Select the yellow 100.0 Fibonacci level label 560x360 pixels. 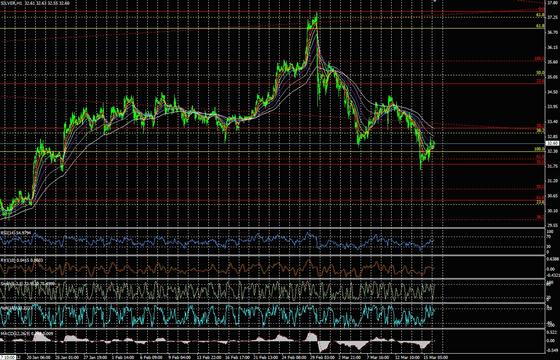pos(539,149)
